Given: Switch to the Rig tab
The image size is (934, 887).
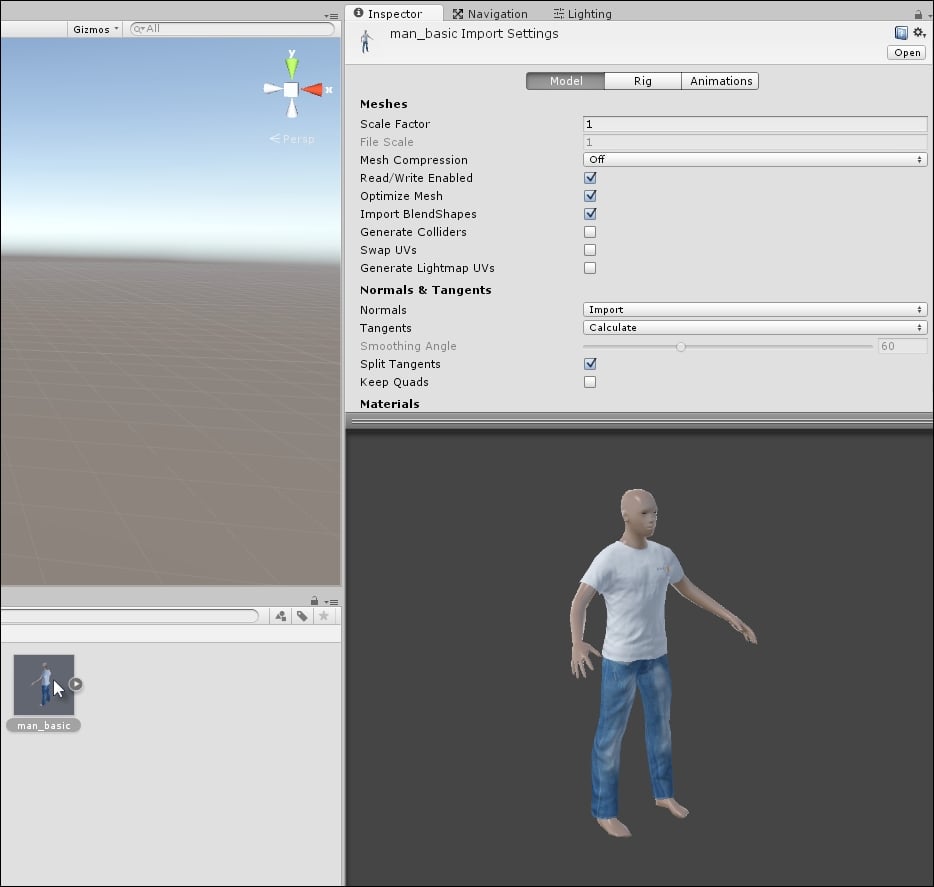Looking at the screenshot, I should tap(642, 81).
